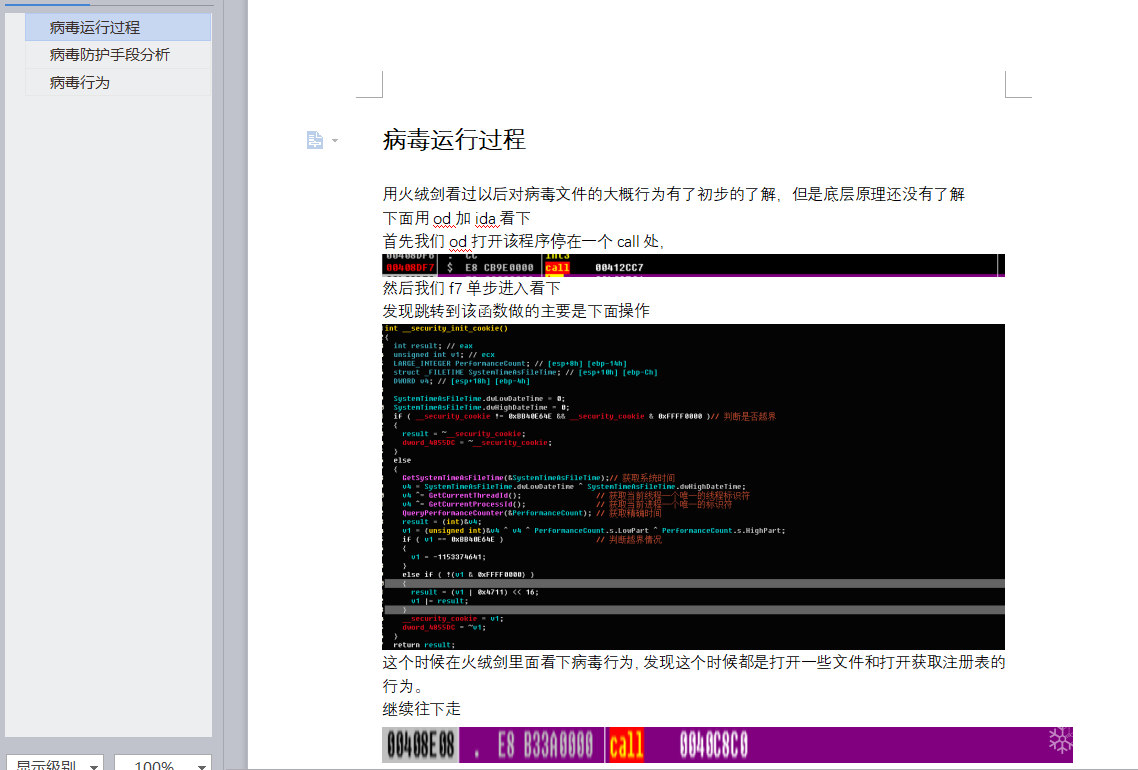1138x770 pixels.
Task: Select the __security_init_cookie code screenshot
Action: [x=693, y=487]
